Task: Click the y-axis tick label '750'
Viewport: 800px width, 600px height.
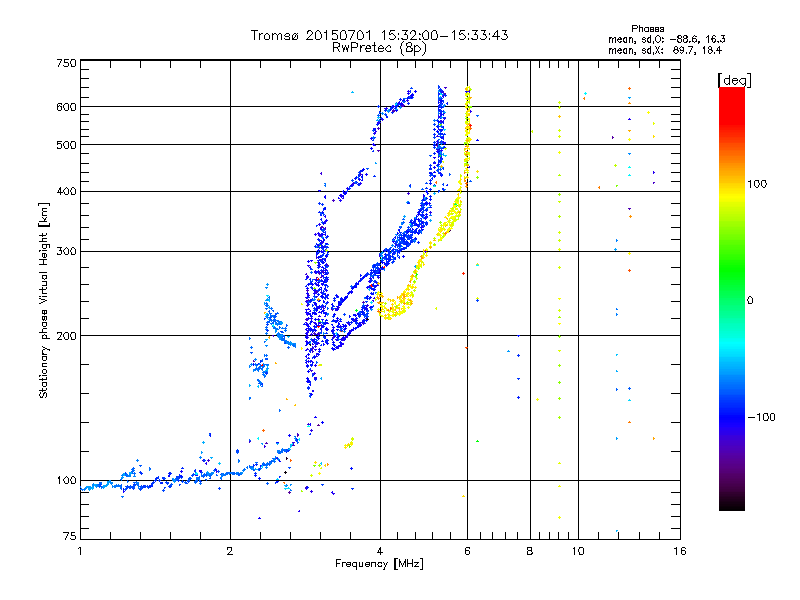Action: (66, 63)
